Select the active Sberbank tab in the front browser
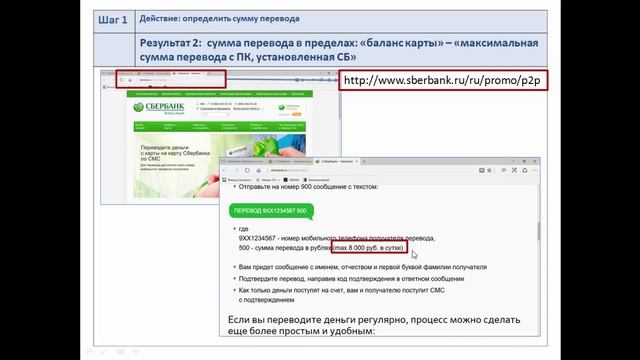This screenshot has width=640, height=360. click(x=337, y=161)
